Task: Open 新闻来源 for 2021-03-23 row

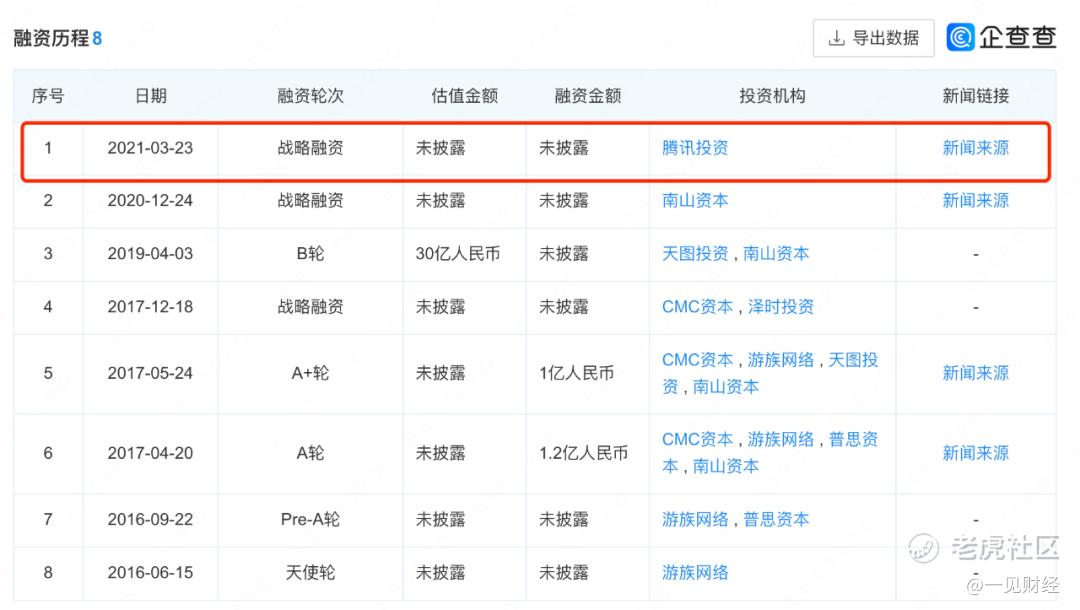Action: coord(975,148)
